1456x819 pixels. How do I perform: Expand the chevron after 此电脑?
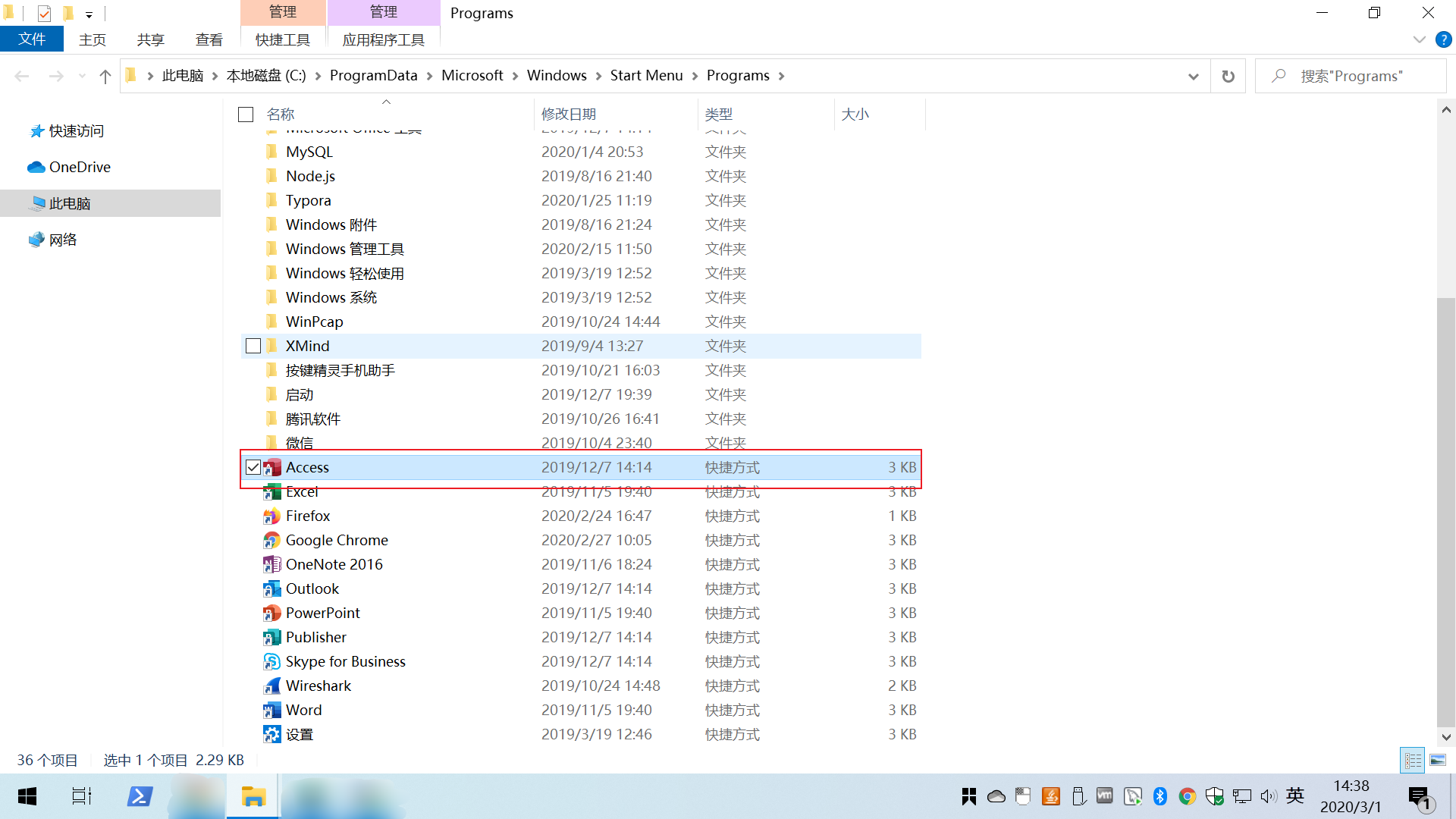tap(215, 76)
